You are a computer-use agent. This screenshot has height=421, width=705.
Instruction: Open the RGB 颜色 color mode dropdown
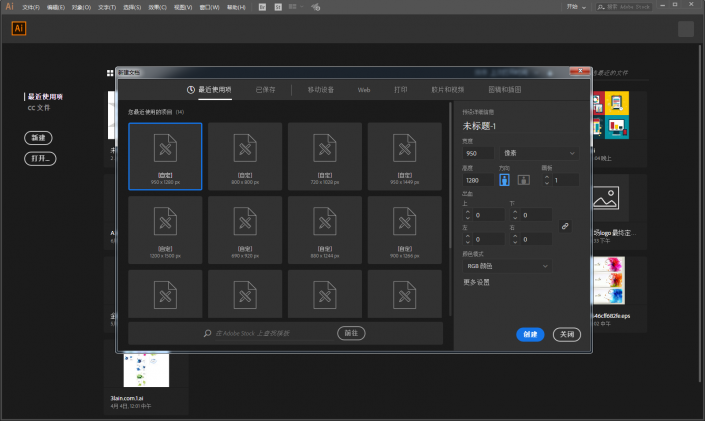tap(507, 266)
